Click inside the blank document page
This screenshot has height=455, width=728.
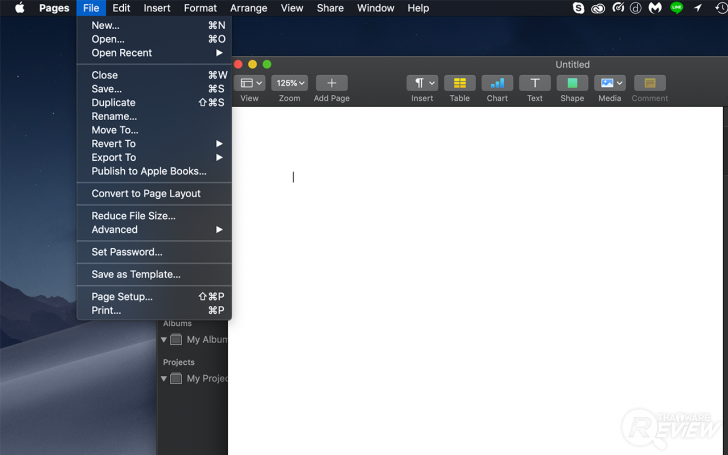[477, 281]
